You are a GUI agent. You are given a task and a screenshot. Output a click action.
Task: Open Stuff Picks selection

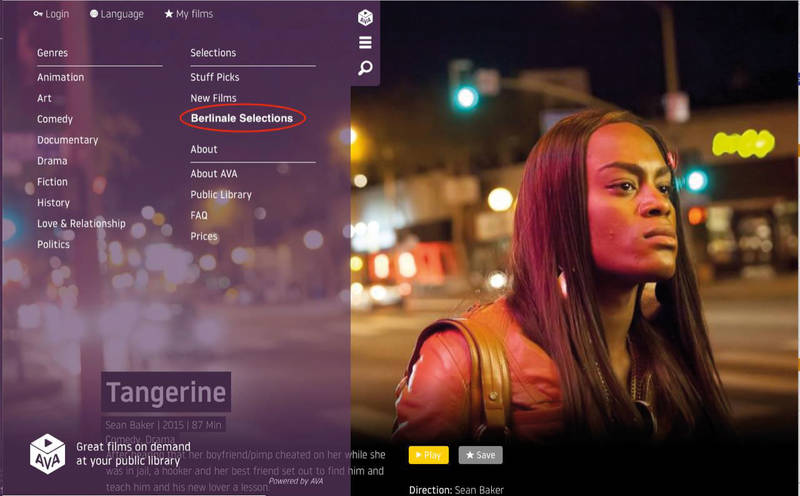click(215, 78)
